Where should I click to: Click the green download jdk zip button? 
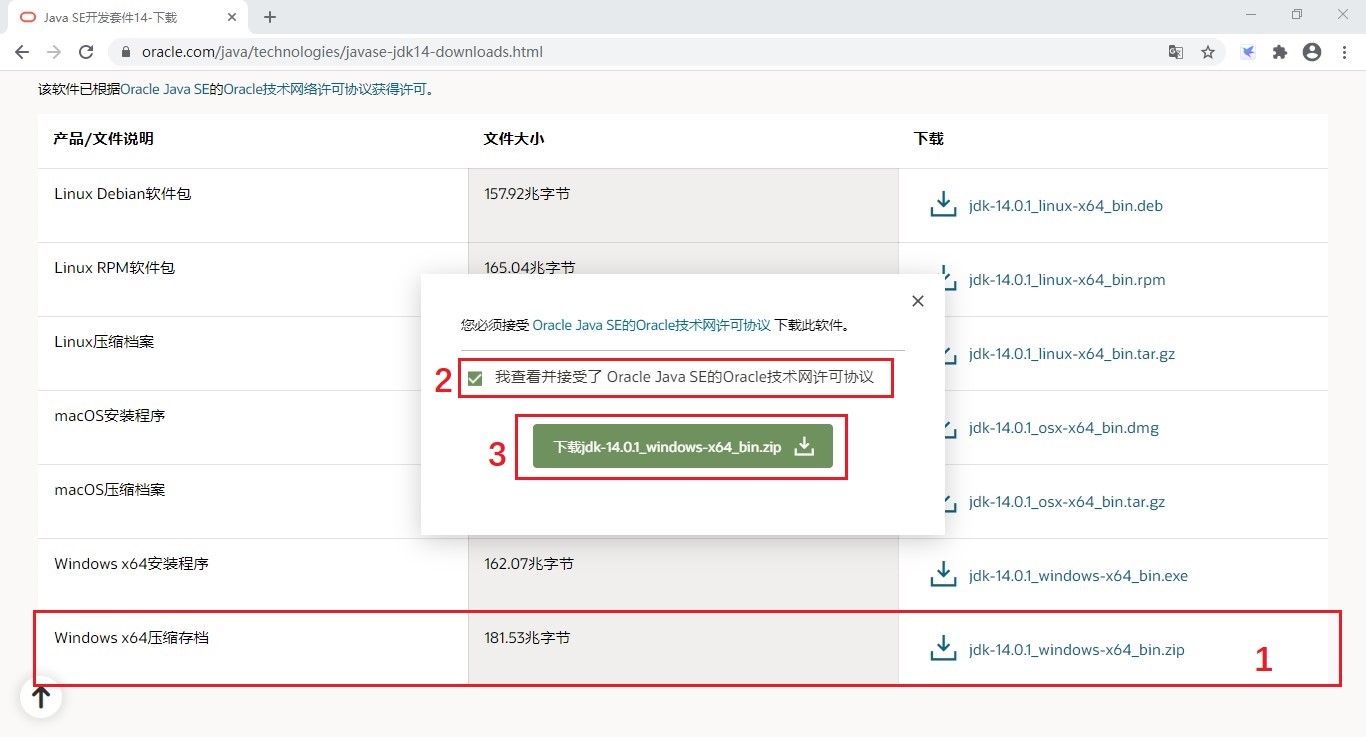tap(683, 447)
